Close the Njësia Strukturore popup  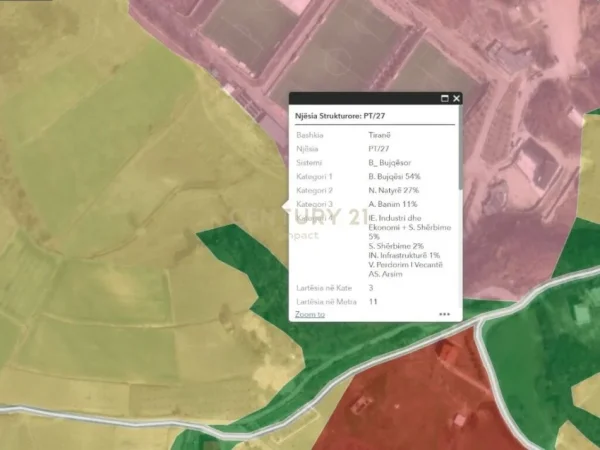(457, 99)
